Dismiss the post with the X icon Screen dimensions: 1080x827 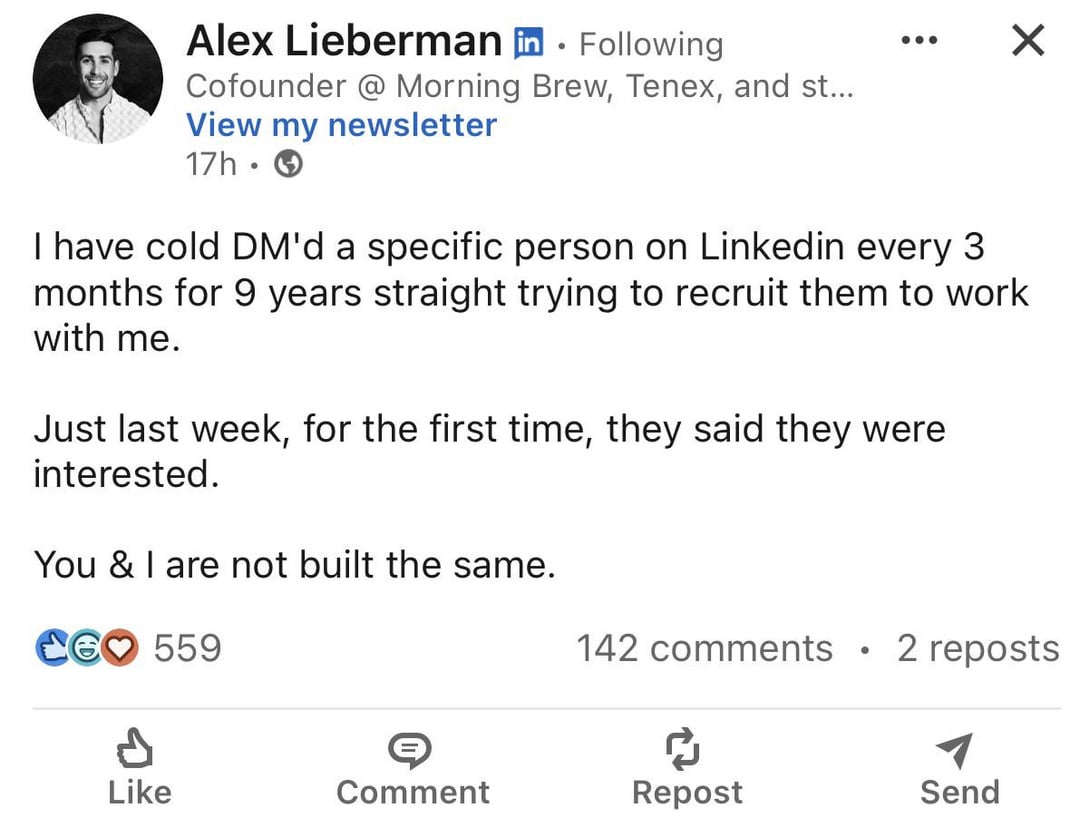point(1028,41)
